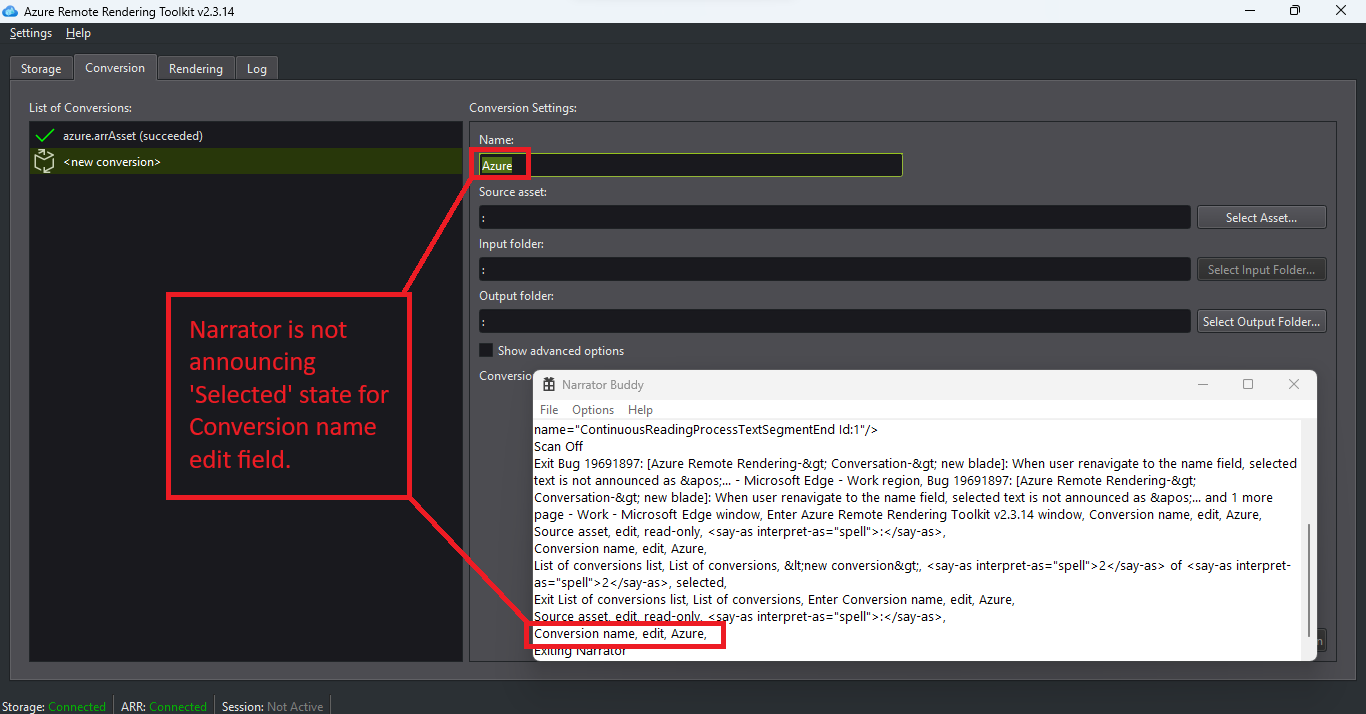
Task: Click the green checkmark icon for azure.arrAsset
Action: pyautogui.click(x=44, y=135)
